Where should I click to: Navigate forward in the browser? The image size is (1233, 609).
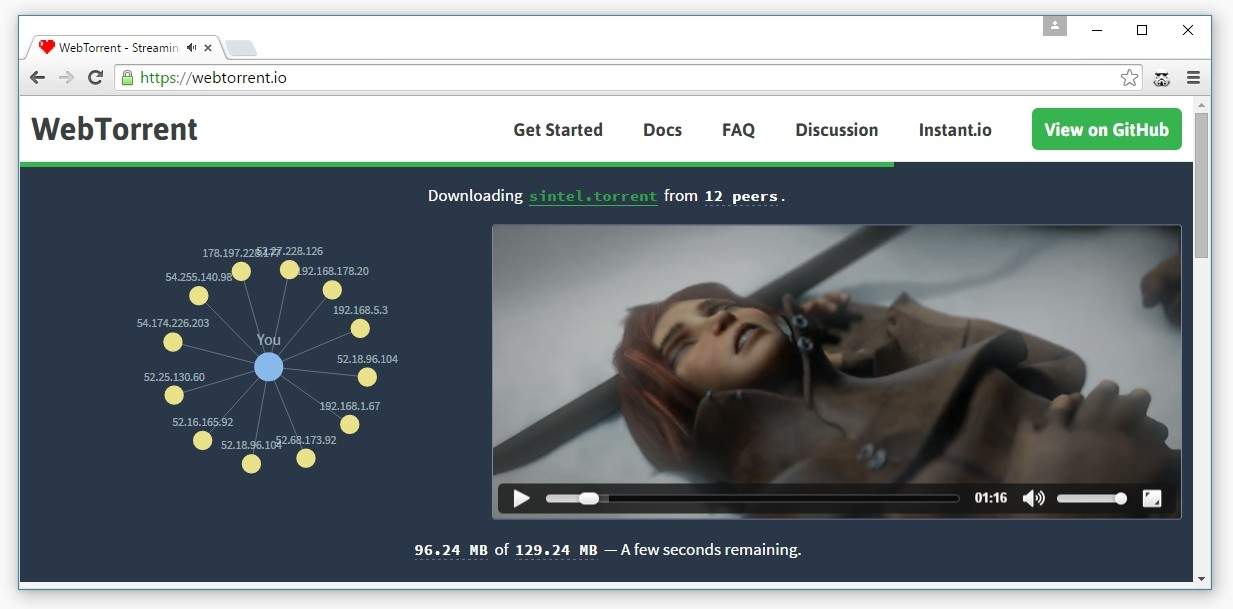click(x=66, y=77)
